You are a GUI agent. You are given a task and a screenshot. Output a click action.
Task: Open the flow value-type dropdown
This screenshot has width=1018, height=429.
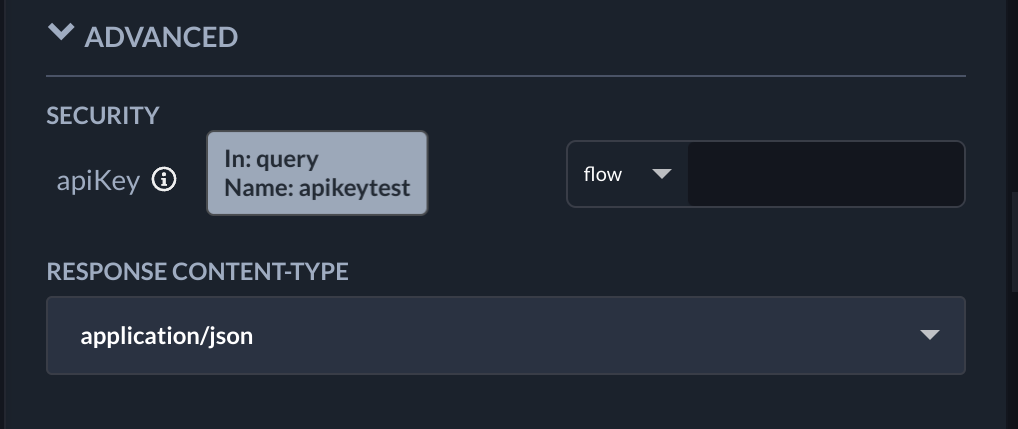click(x=627, y=175)
